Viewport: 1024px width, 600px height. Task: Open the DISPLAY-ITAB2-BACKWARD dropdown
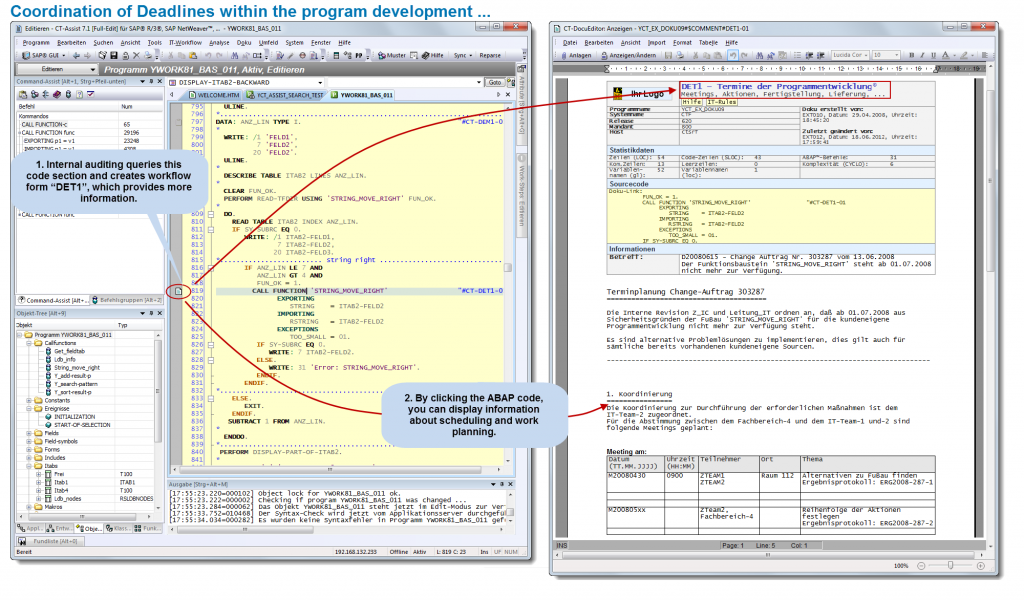click(x=319, y=82)
